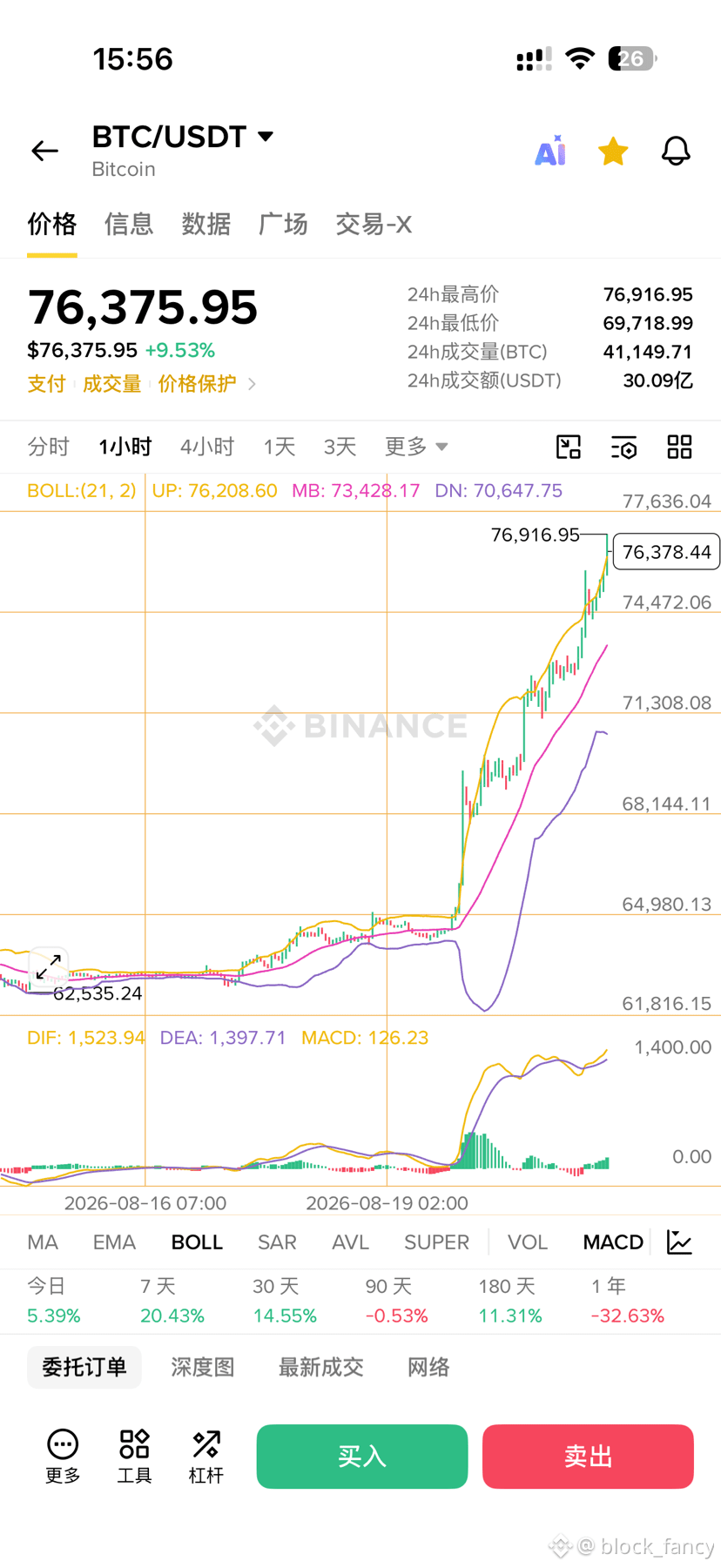Tap the 24h最高价 value 76,916.95
The image size is (721, 1568).
point(648,294)
